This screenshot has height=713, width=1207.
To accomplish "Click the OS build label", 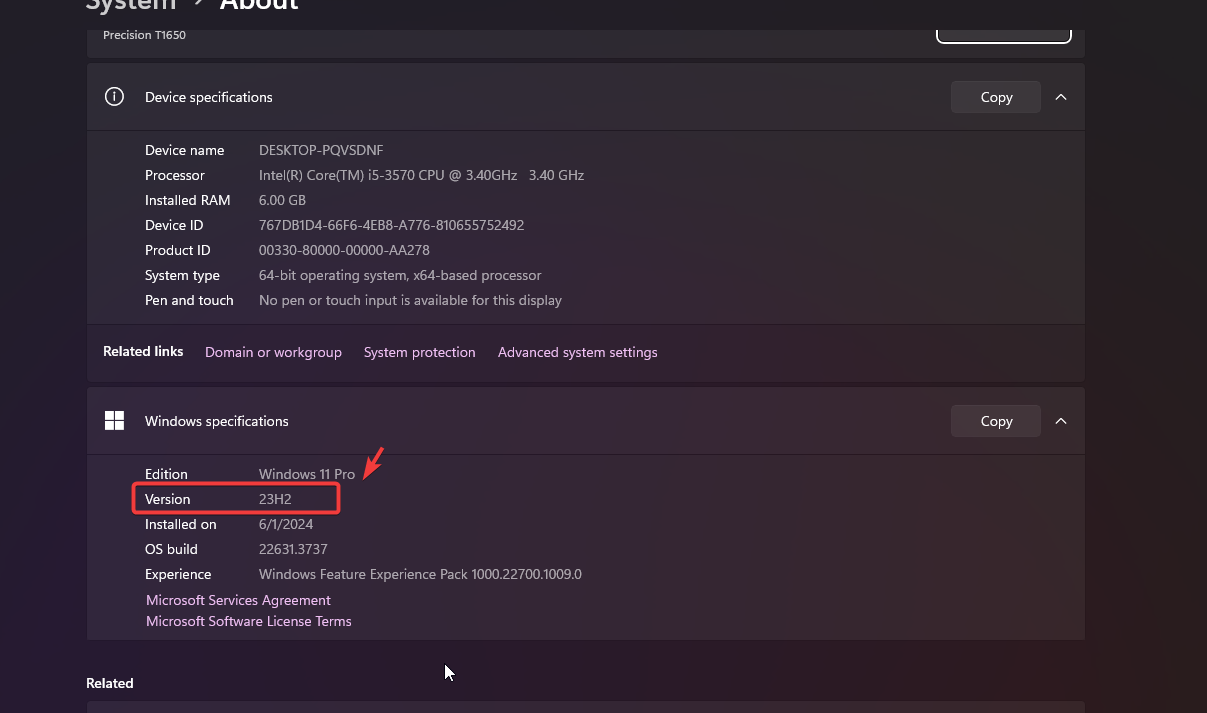I will pos(171,549).
